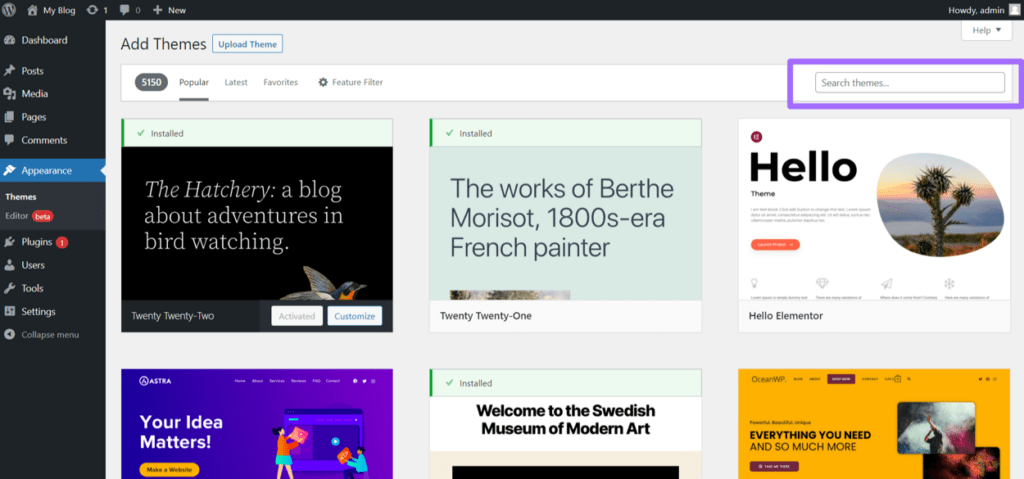Screen dimensions: 1024x479
Task: Click the Add Themes heading
Action: point(163,44)
